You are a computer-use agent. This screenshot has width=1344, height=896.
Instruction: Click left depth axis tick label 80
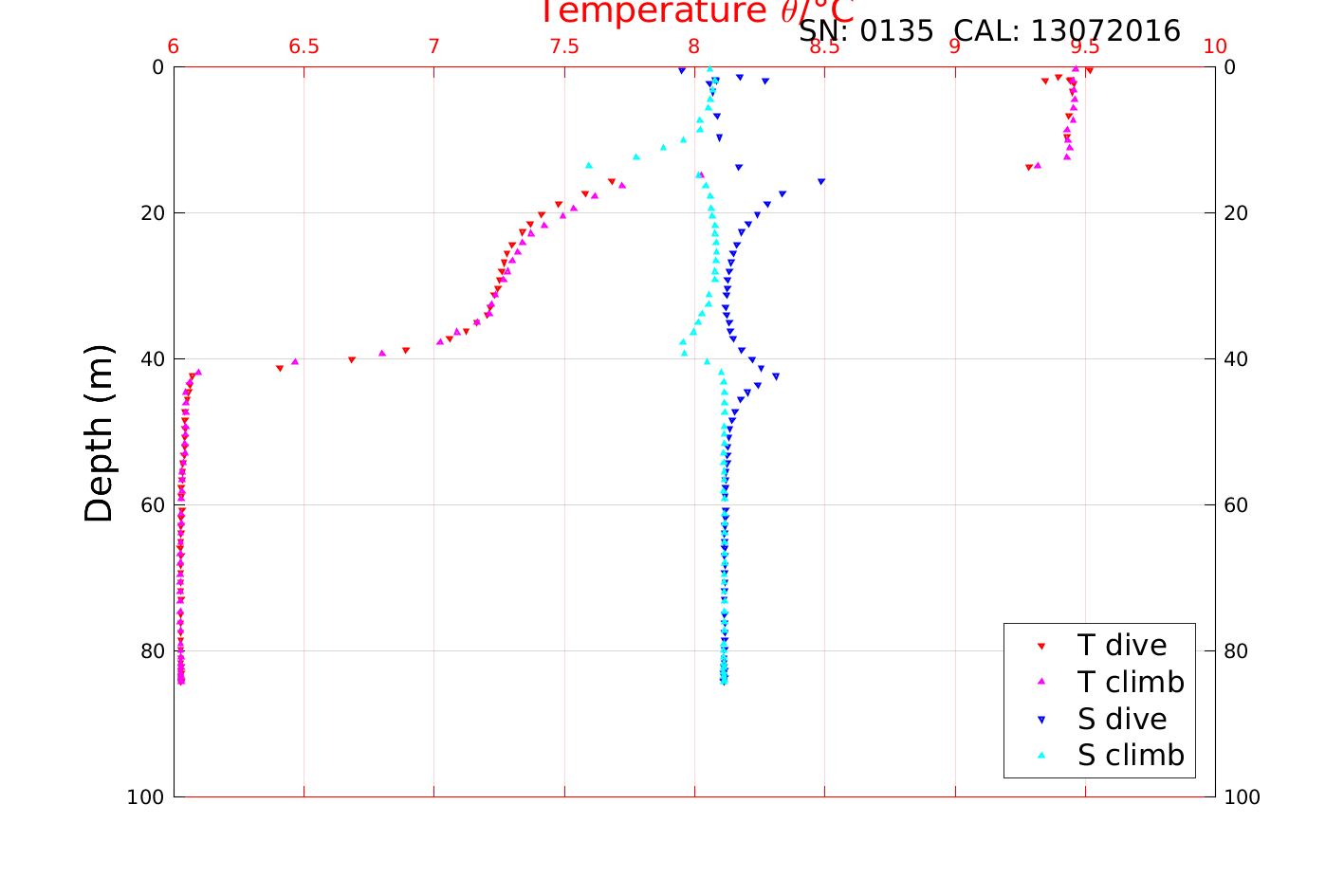[x=152, y=651]
